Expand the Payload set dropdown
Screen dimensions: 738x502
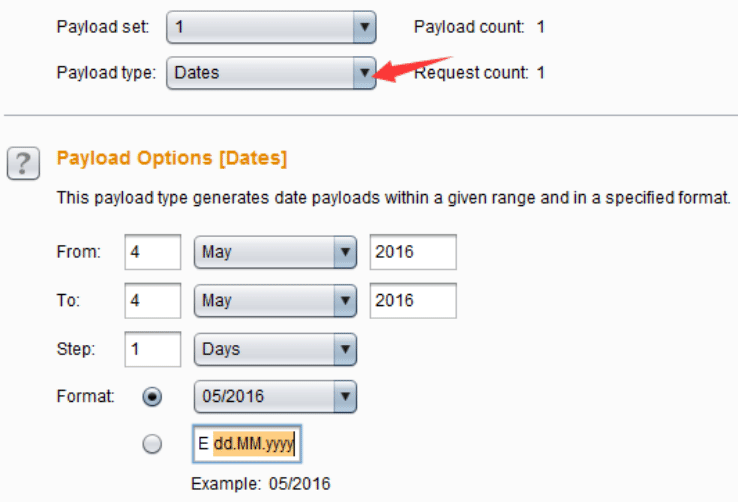coord(271,27)
